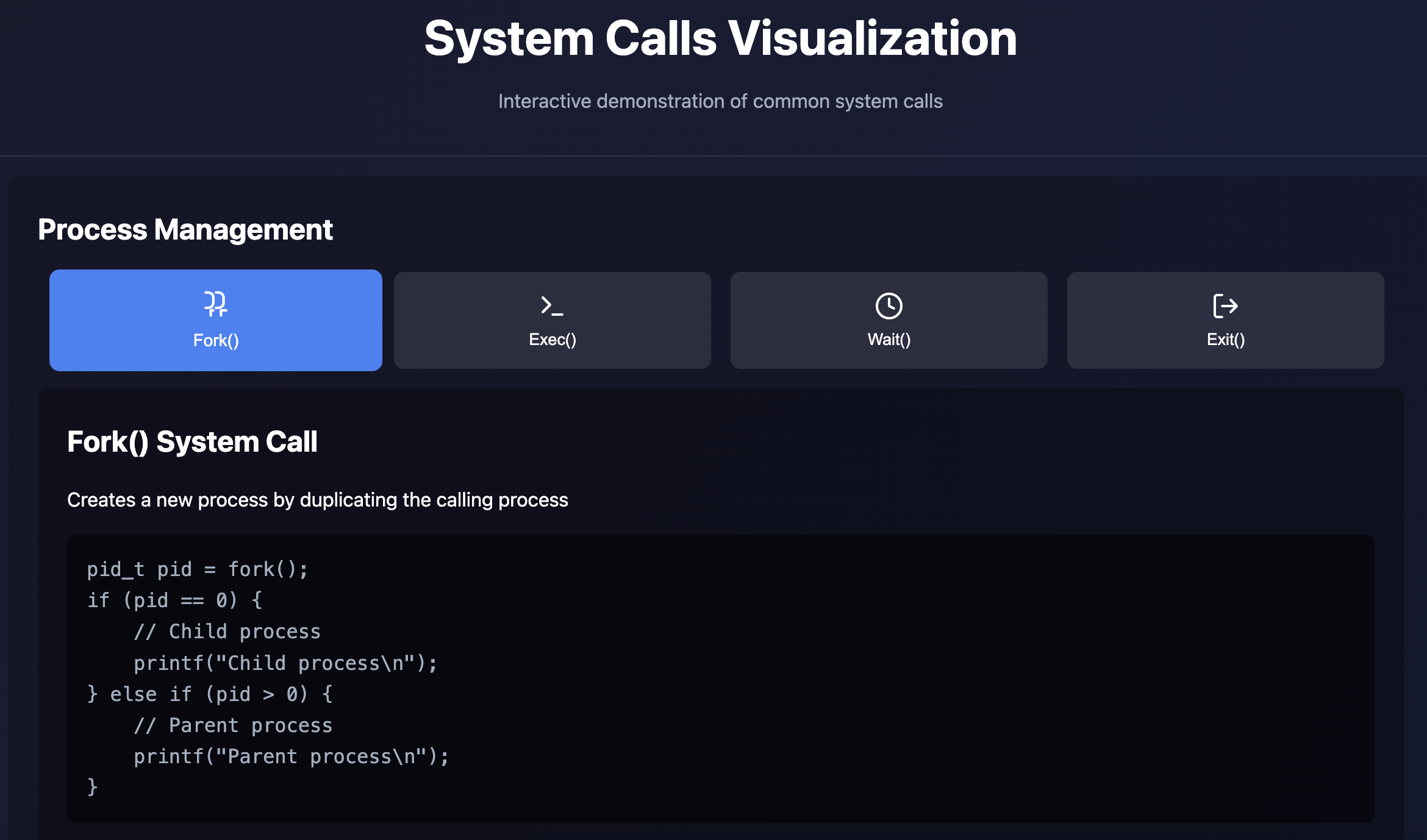
Task: Click code line 'if (pid == 0) {'
Action: pyautogui.click(x=174, y=600)
